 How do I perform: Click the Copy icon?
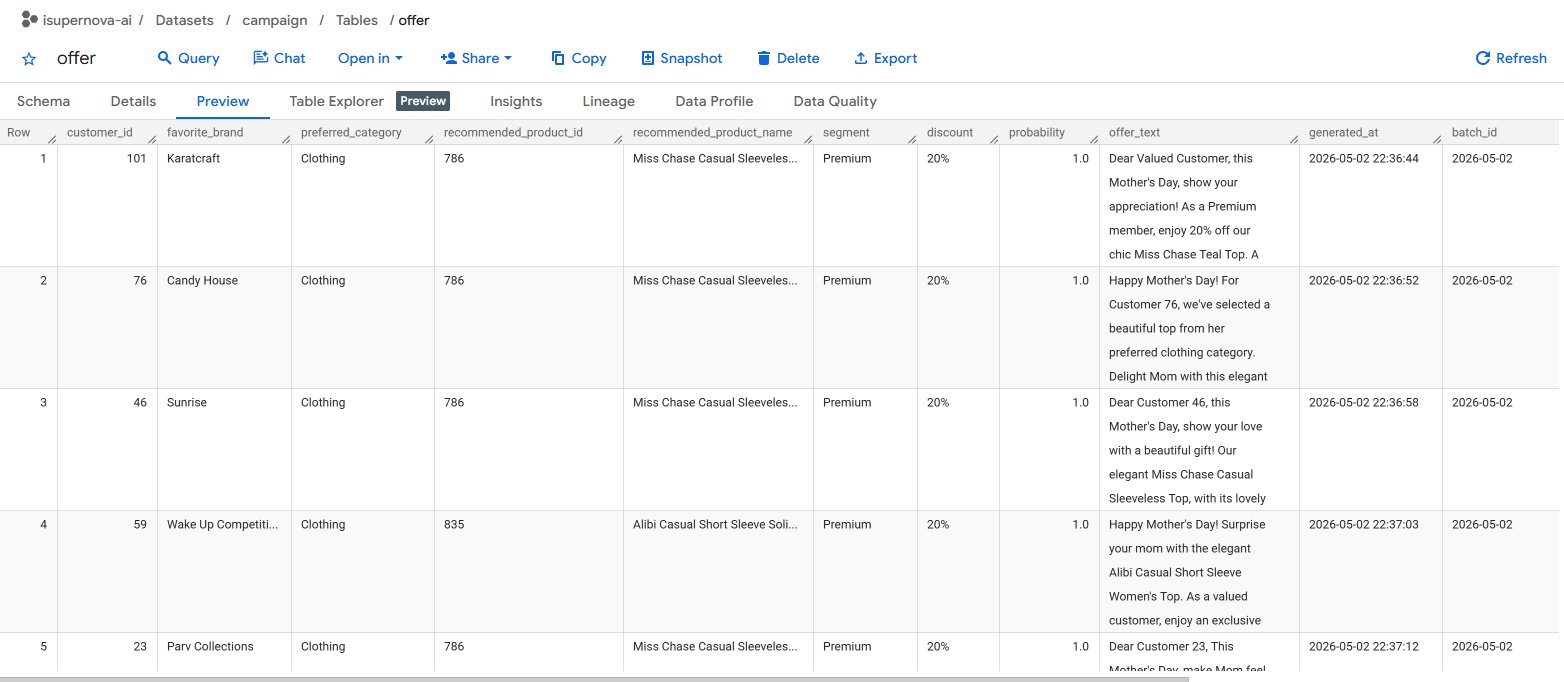click(x=558, y=58)
